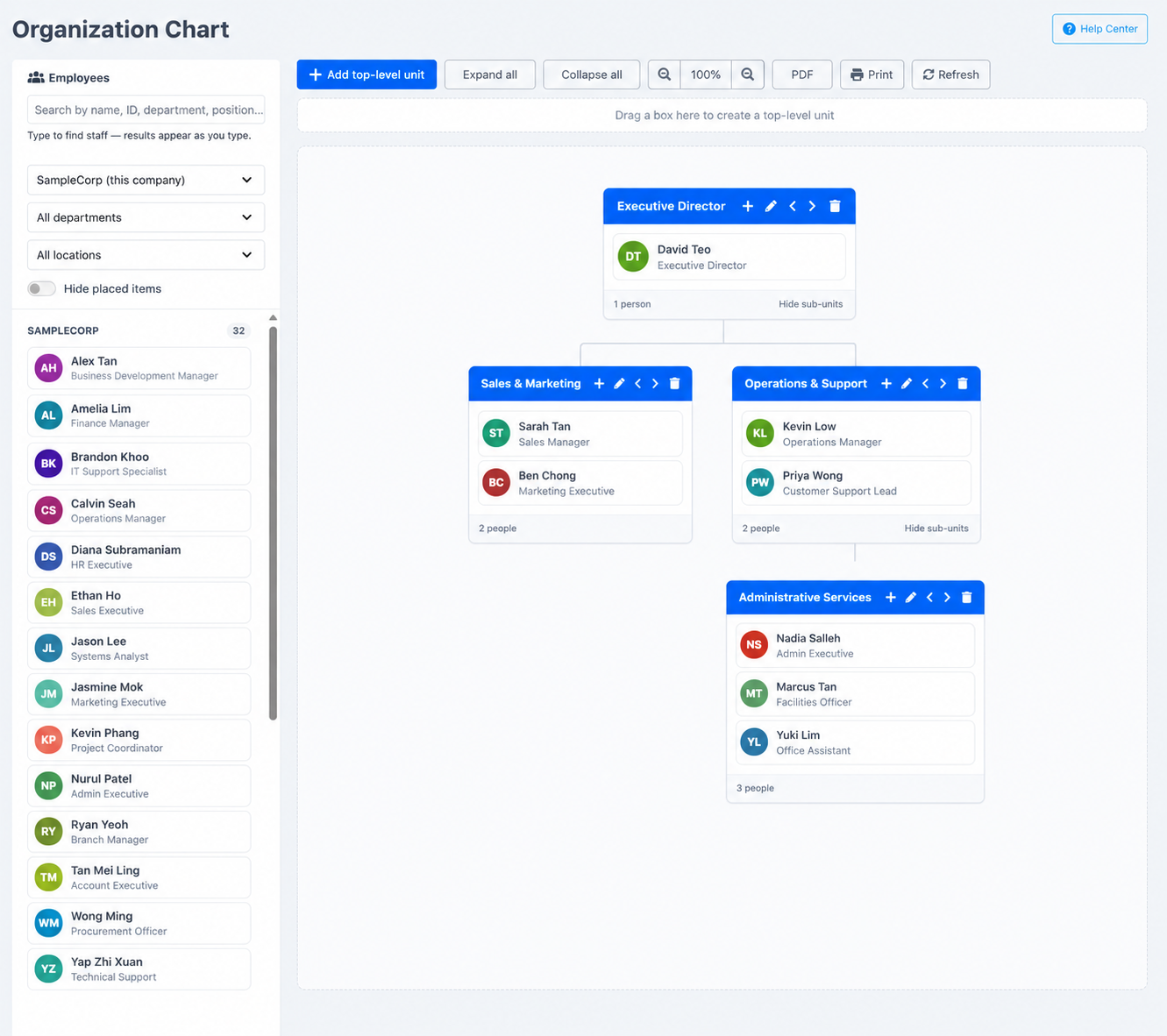The height and width of the screenshot is (1036, 1167).
Task: Move Sales & Marketing left with chevron
Action: tap(637, 384)
